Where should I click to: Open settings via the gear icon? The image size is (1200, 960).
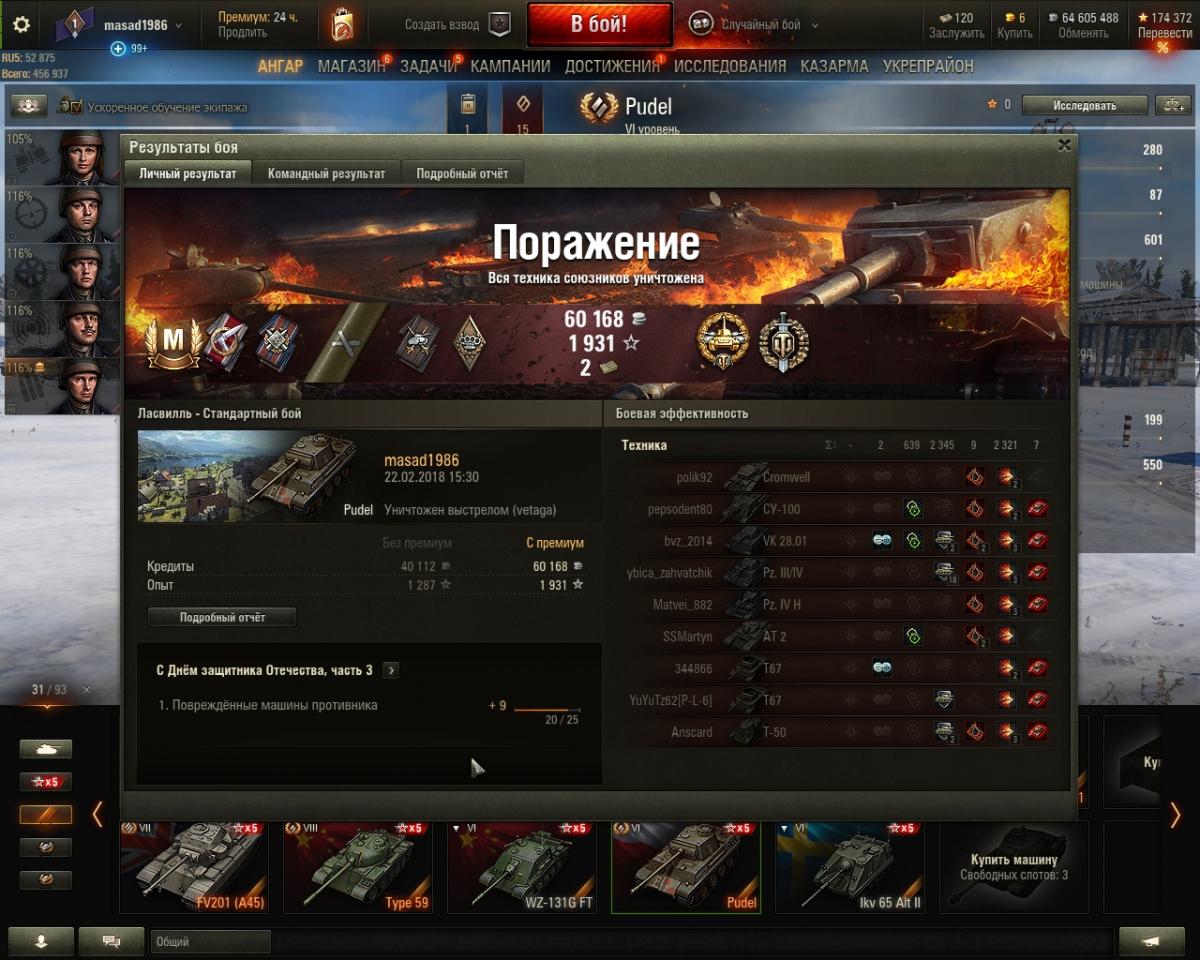20,25
